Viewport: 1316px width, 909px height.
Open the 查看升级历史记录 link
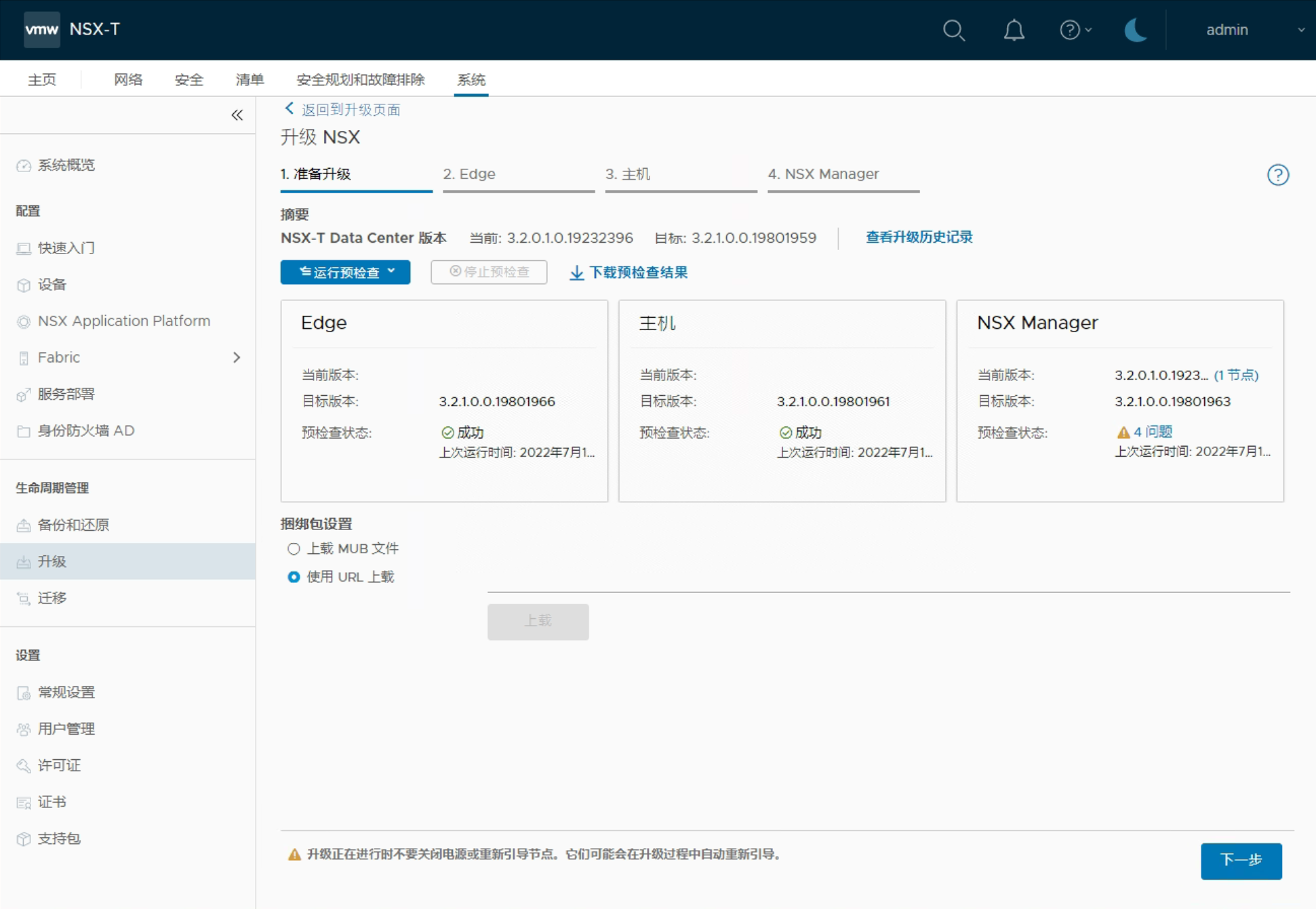pyautogui.click(x=919, y=237)
